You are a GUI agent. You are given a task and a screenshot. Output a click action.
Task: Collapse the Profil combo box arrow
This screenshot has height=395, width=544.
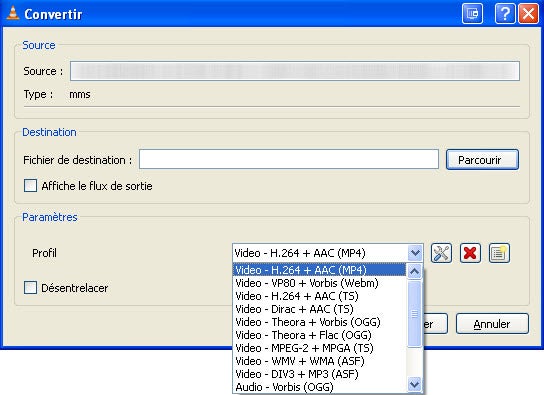coord(415,253)
